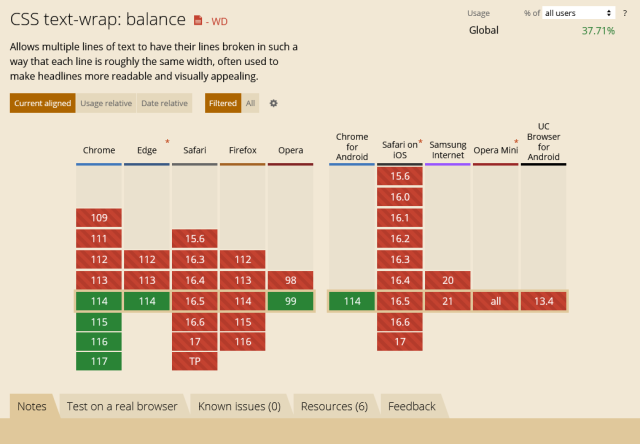Click Safari 15.6 version cell

tap(195, 239)
